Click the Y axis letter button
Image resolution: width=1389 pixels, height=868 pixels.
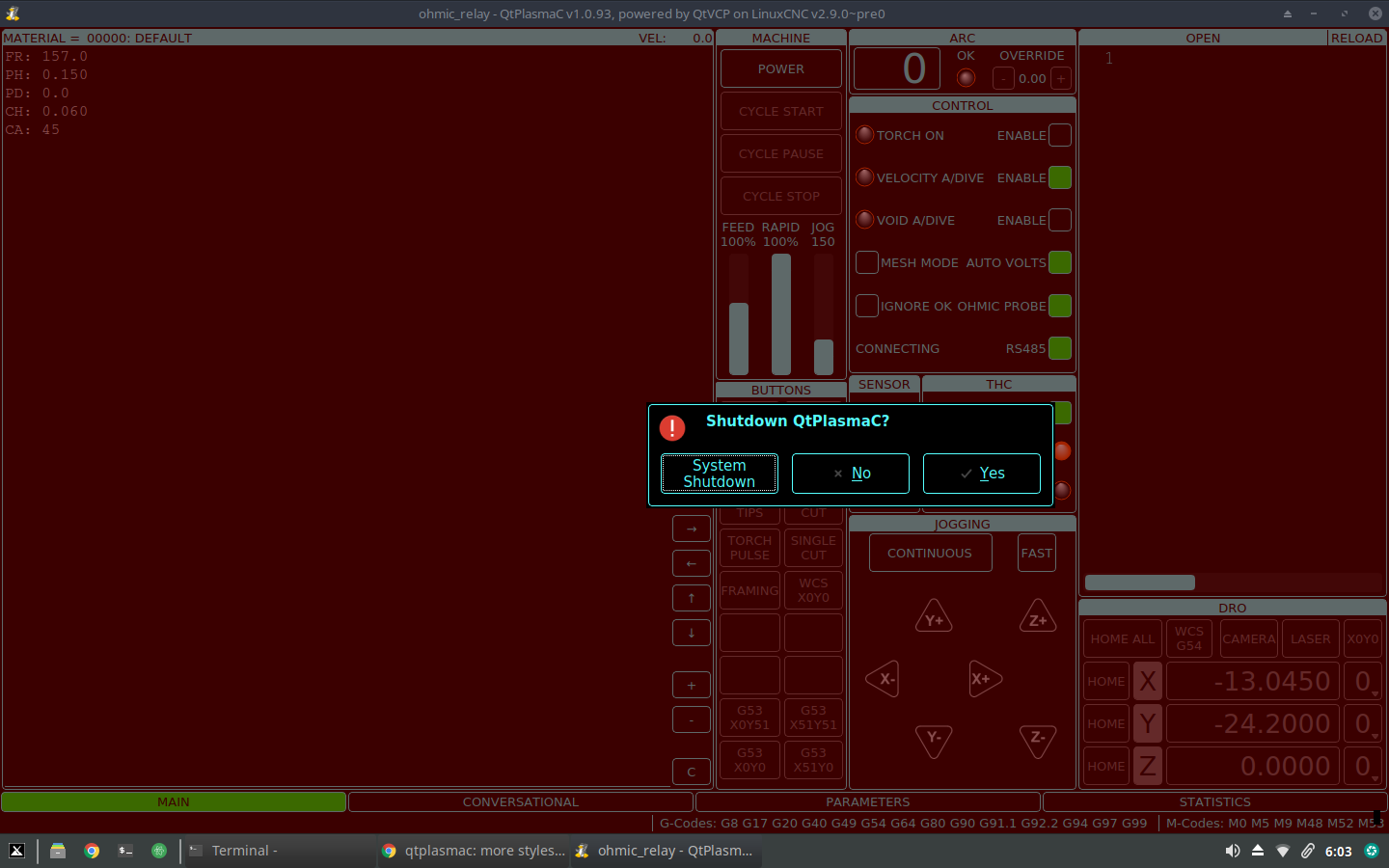point(1148,723)
